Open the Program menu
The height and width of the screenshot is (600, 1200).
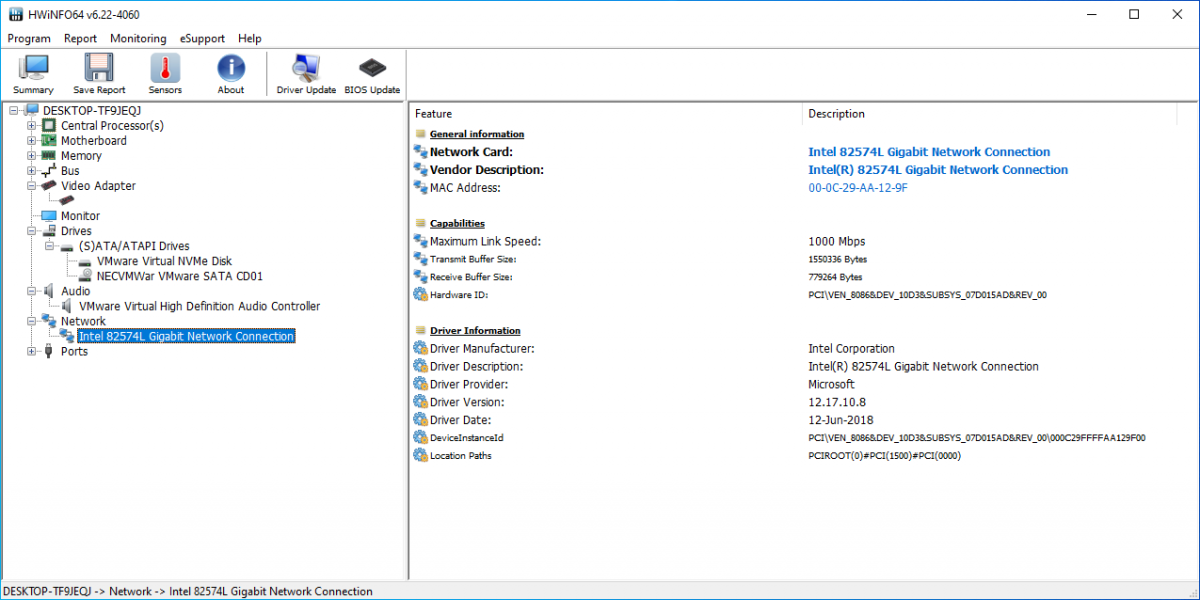click(x=29, y=38)
